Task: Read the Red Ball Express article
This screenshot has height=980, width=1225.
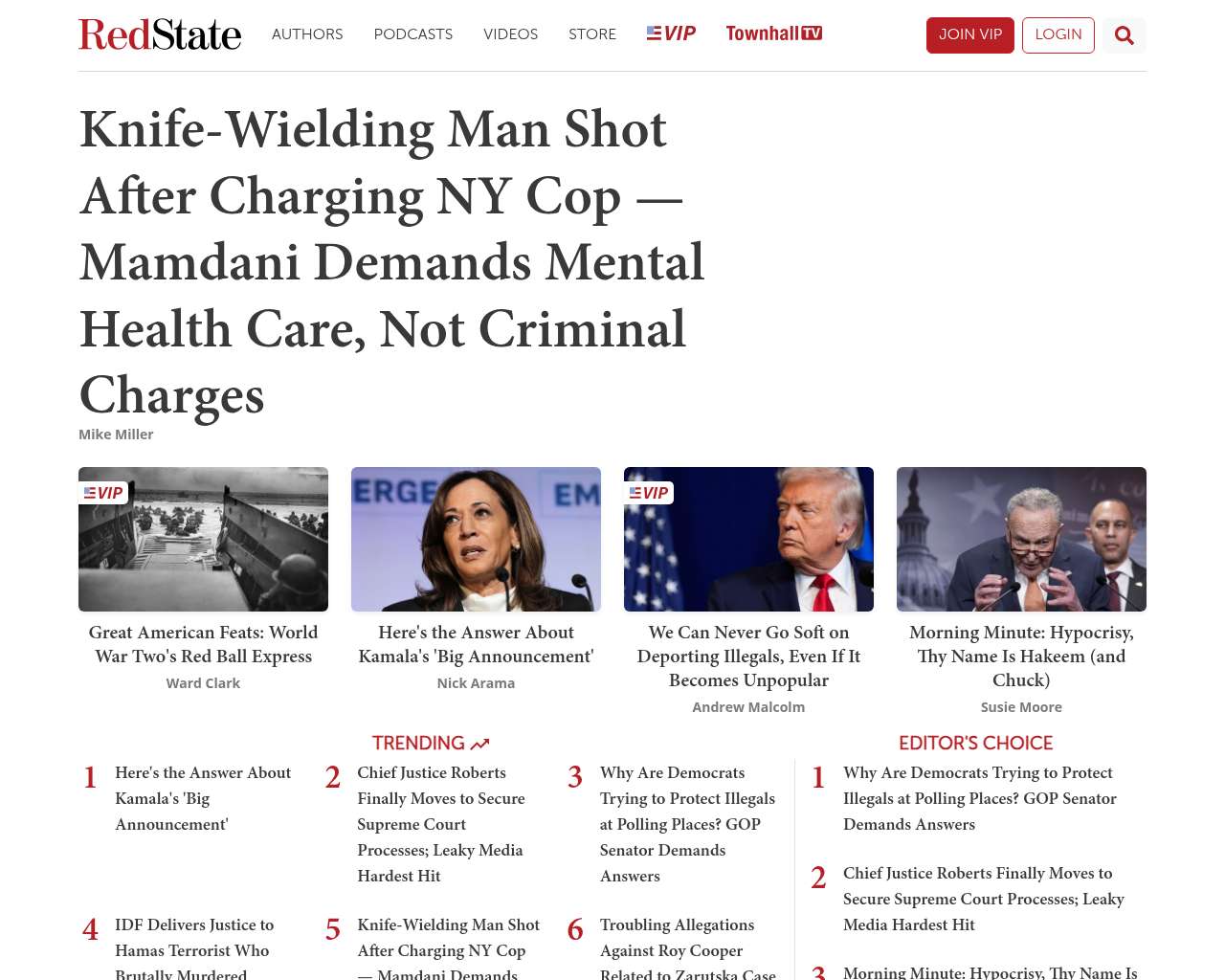Action: (203, 644)
